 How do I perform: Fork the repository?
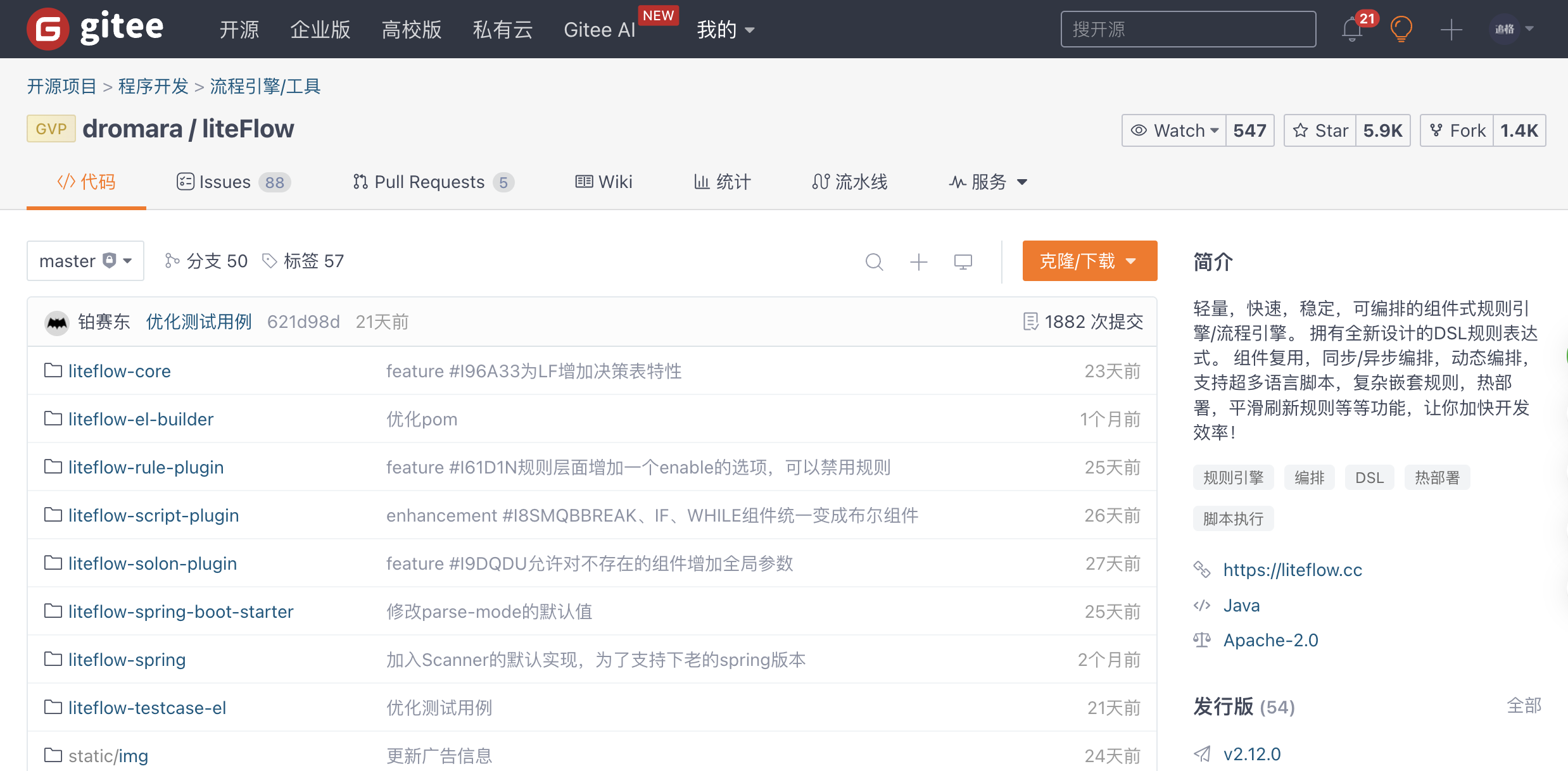pos(1457,130)
